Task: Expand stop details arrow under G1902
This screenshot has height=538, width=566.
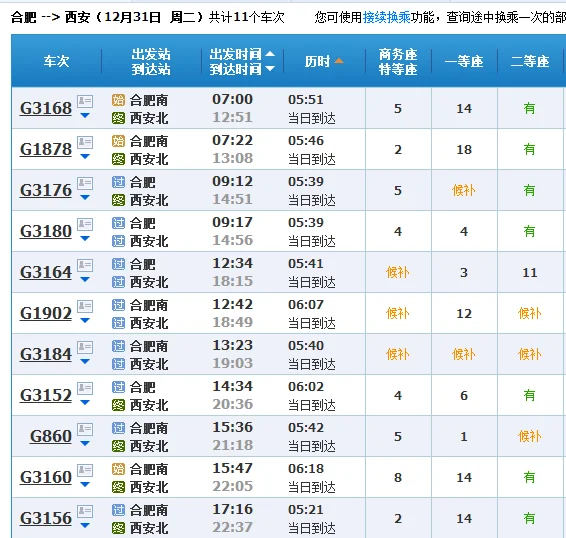Action: [85, 320]
